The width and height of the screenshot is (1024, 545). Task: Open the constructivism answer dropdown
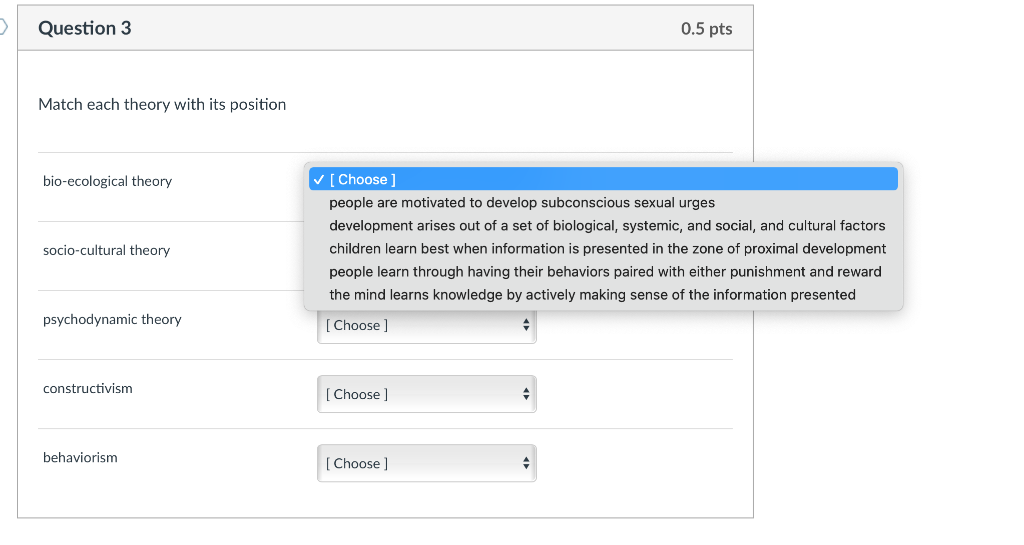point(426,394)
